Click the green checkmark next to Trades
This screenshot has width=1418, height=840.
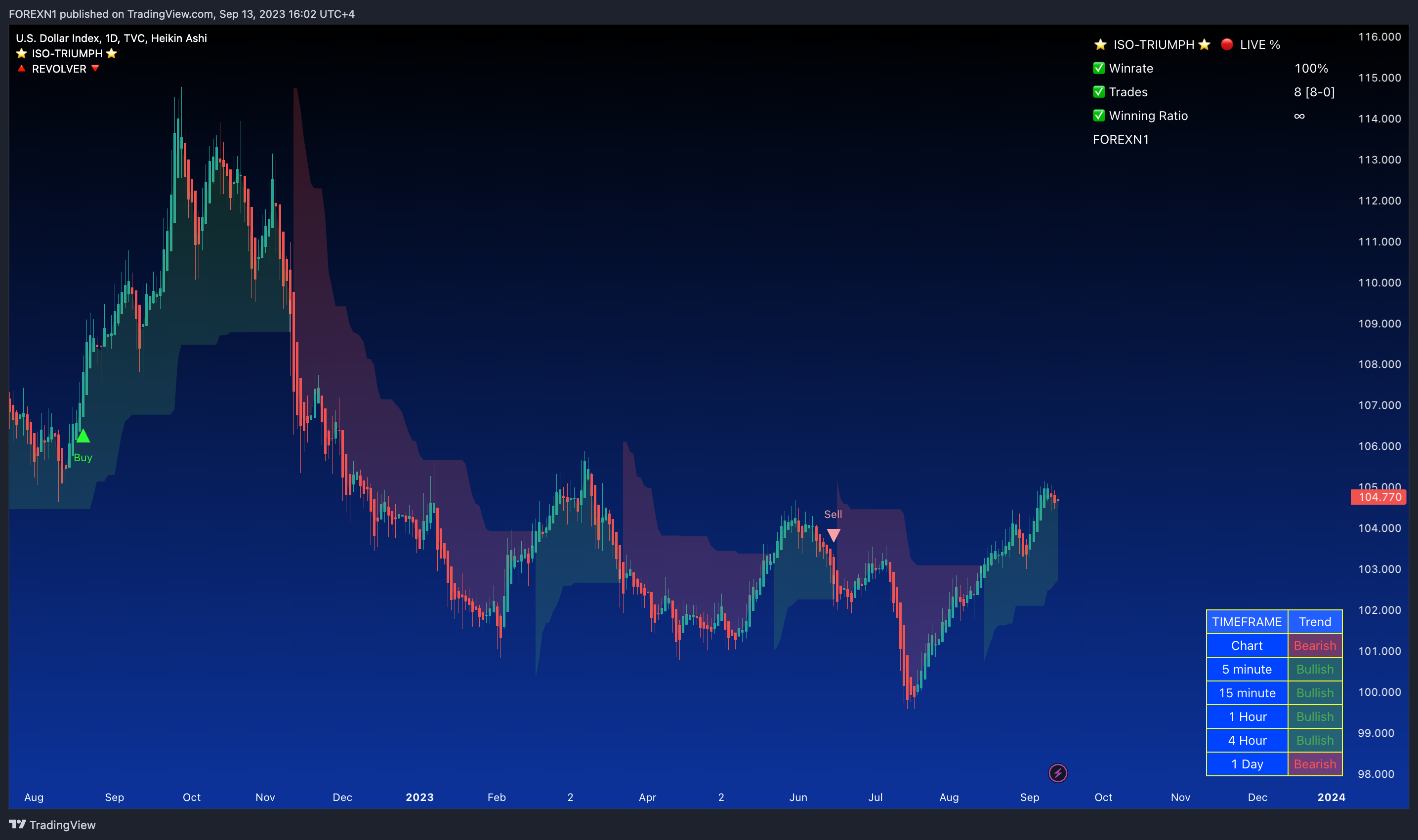click(1099, 92)
